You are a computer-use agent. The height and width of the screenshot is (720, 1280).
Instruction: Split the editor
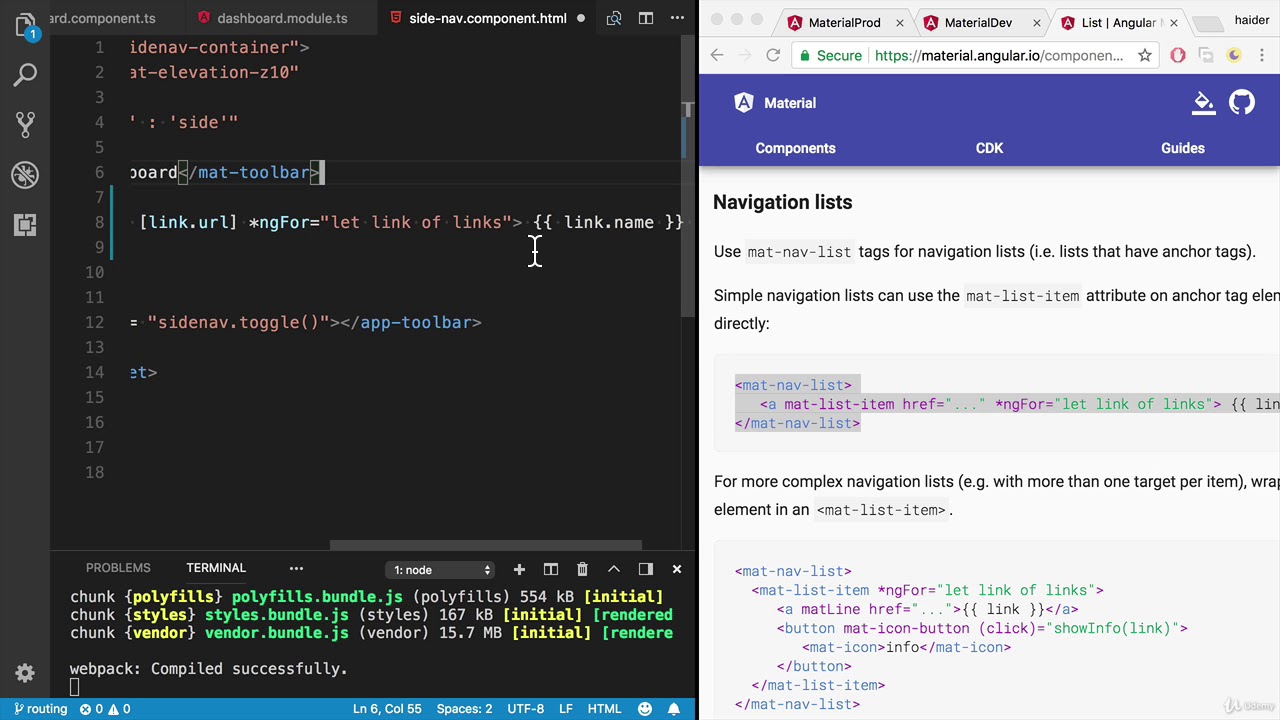click(646, 18)
